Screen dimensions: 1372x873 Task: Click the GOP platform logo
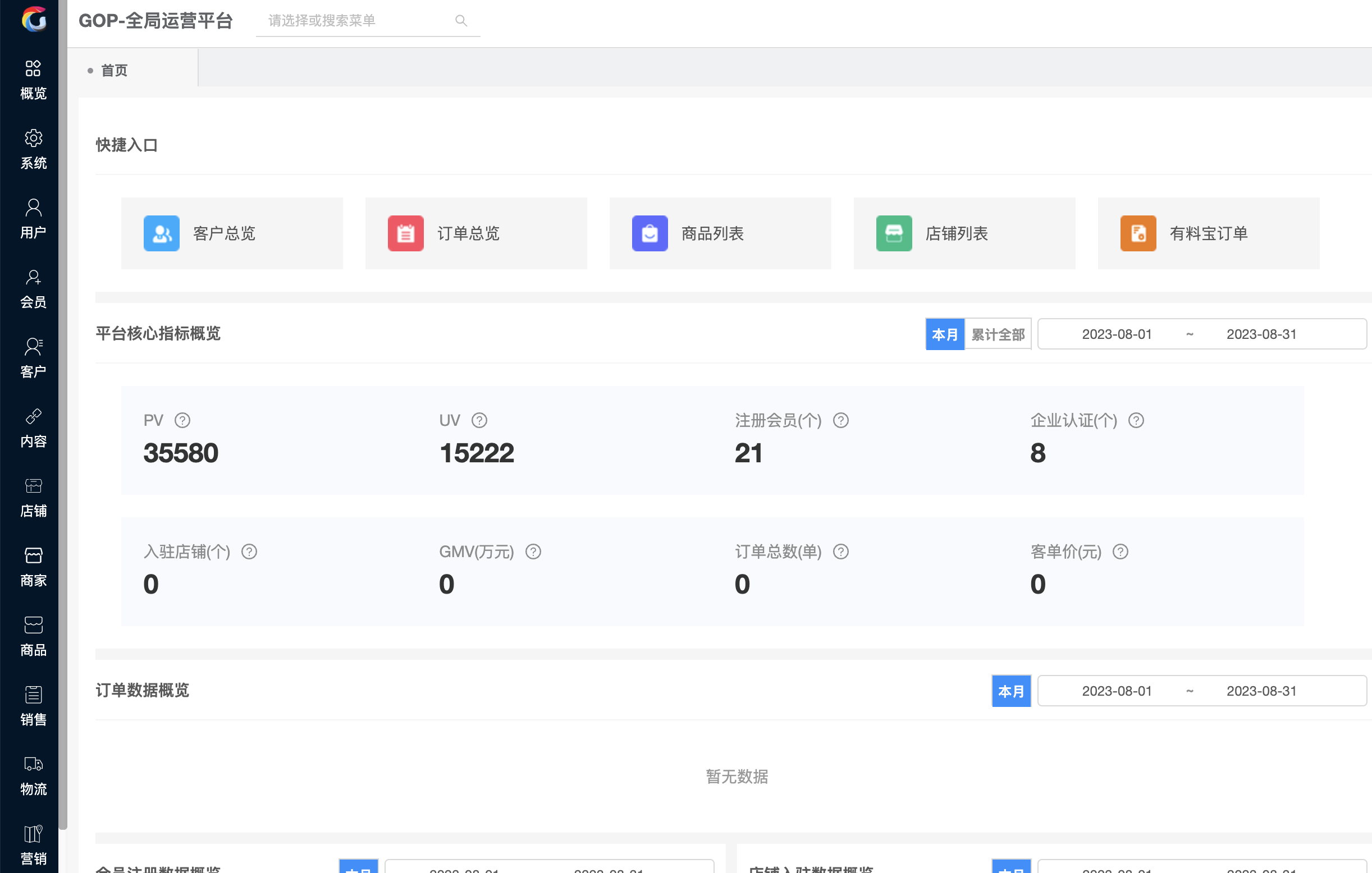pos(34,20)
